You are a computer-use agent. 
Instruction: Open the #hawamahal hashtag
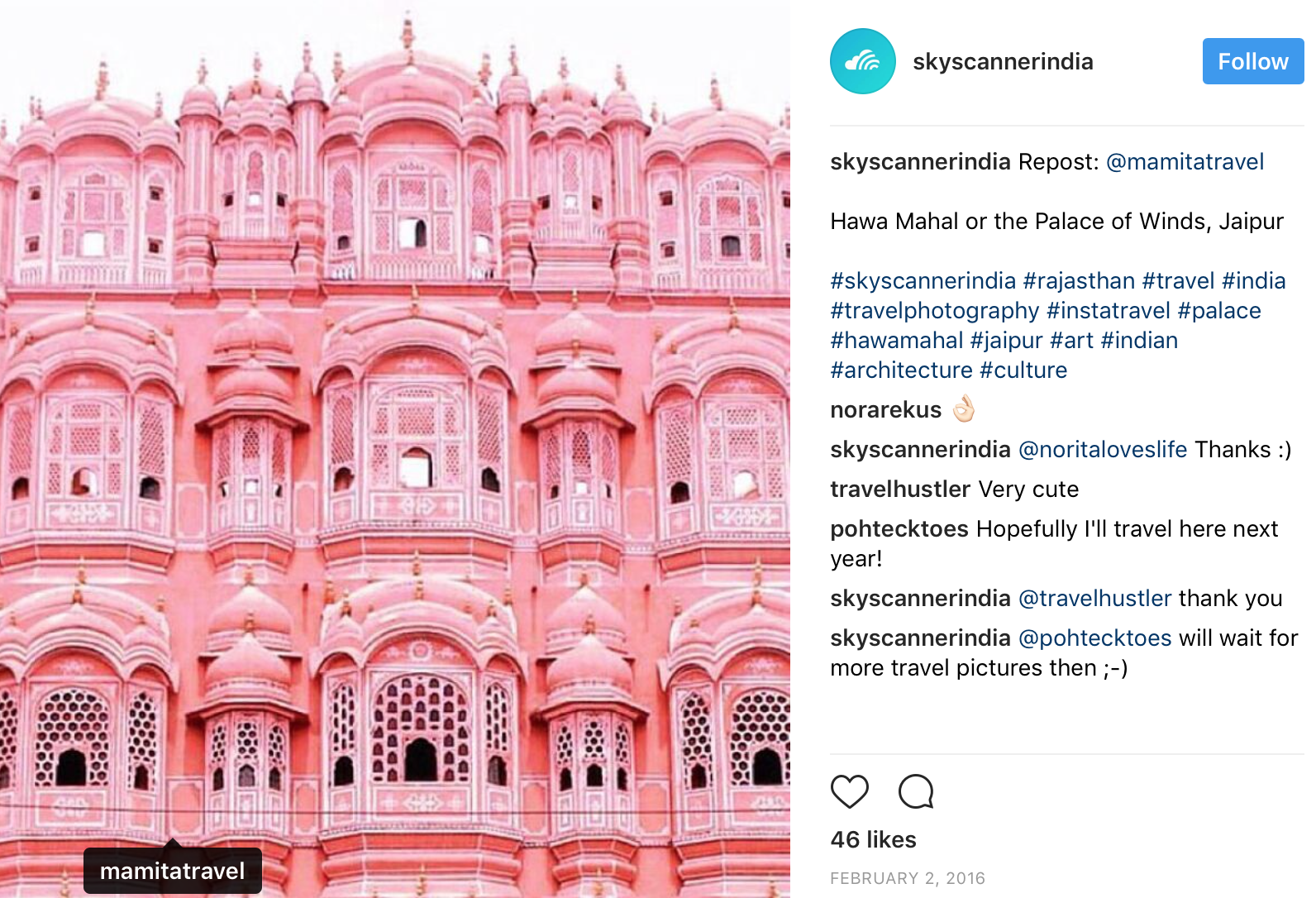[x=897, y=341]
